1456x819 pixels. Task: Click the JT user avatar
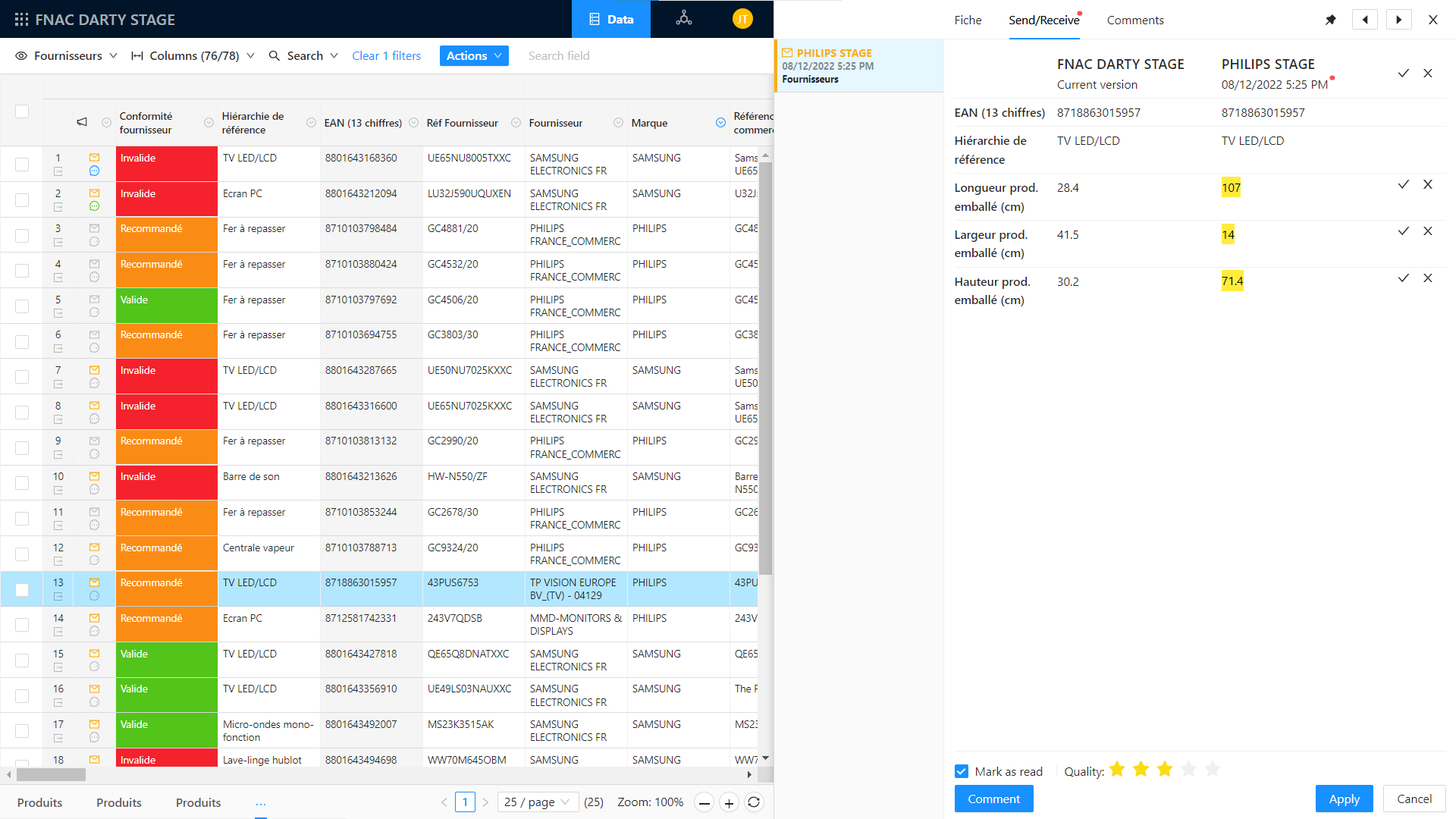pos(742,19)
